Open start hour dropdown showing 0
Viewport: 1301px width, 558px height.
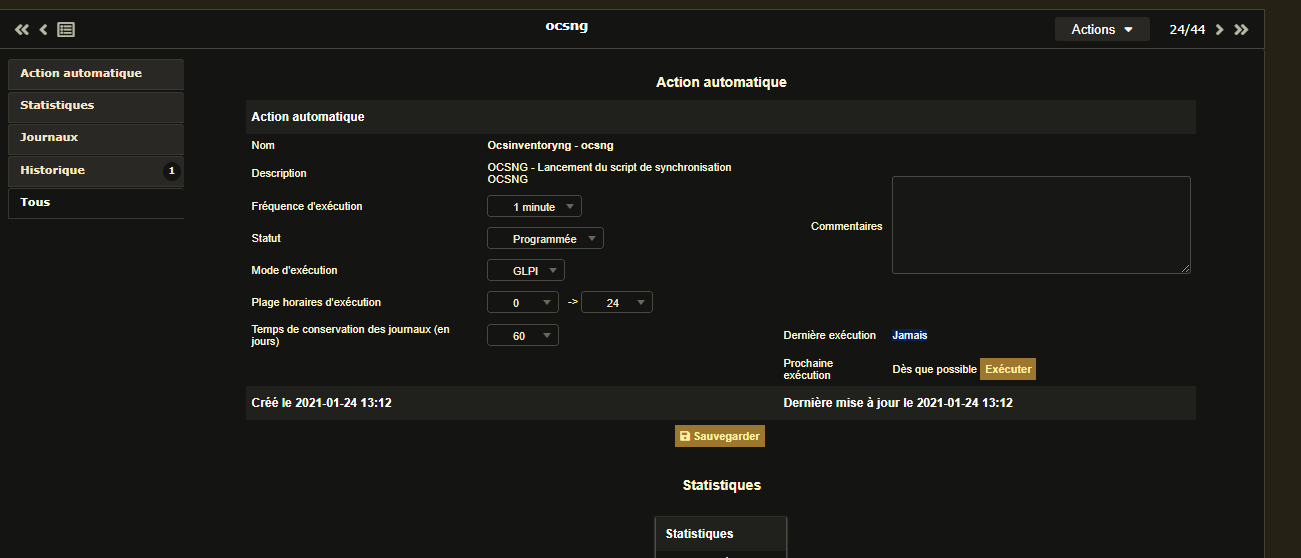point(522,303)
